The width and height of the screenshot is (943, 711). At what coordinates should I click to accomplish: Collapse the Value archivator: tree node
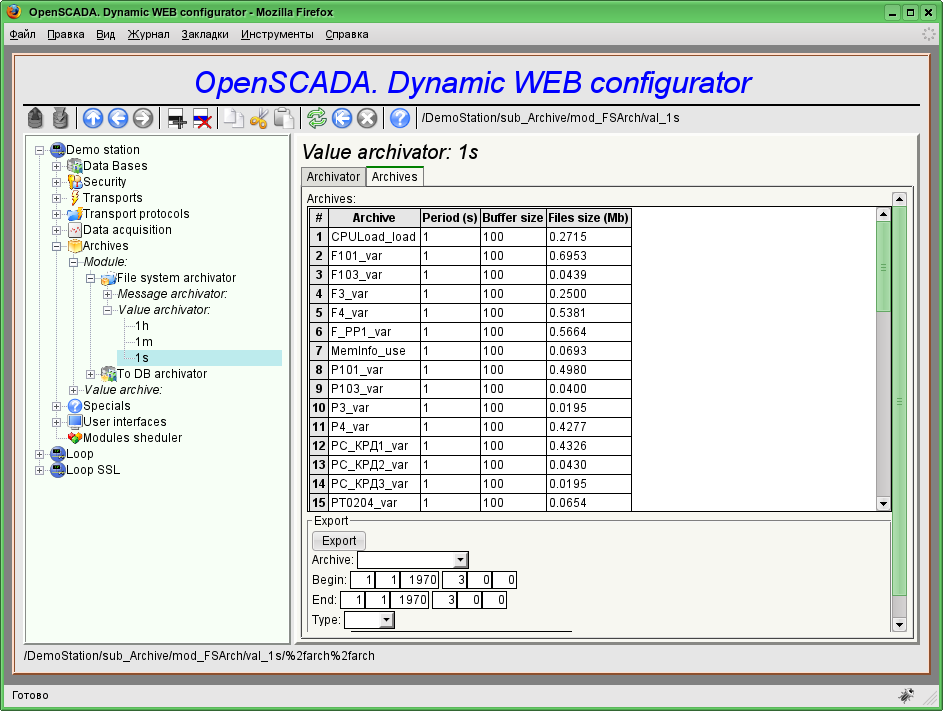click(108, 310)
